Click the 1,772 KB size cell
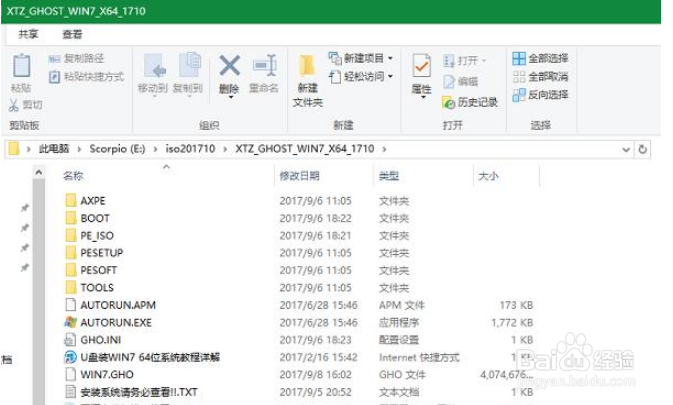The height and width of the screenshot is (405, 673). (512, 323)
